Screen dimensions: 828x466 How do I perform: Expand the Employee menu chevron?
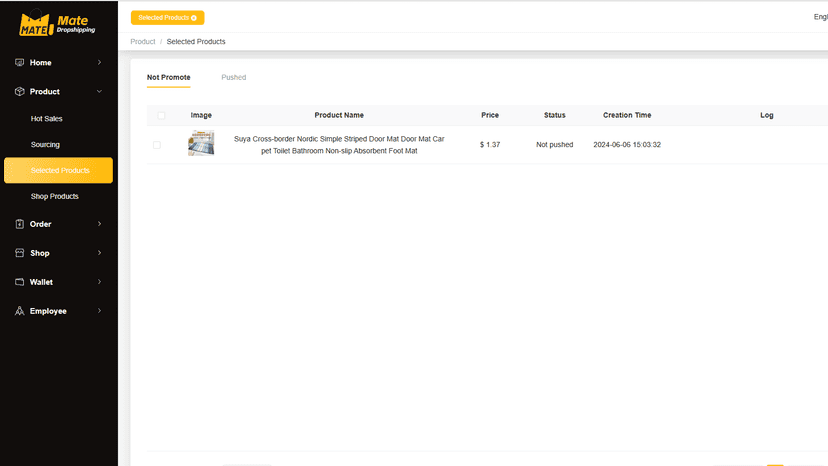[x=99, y=311]
